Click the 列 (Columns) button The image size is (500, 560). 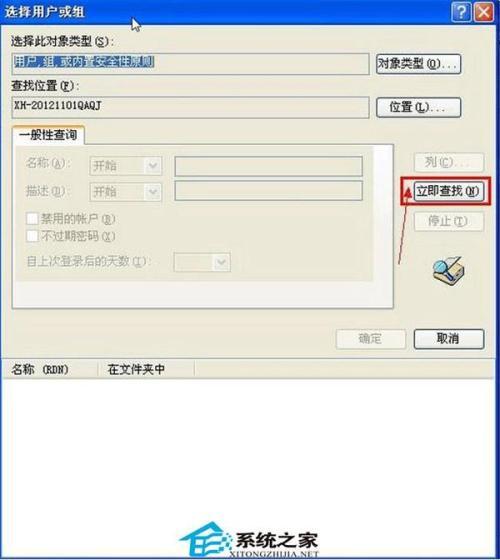coord(449,162)
